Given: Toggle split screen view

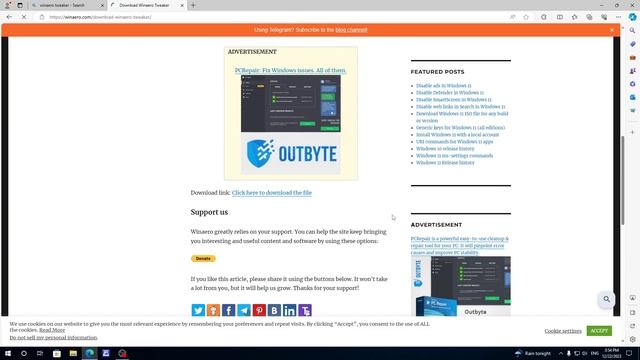Looking at the screenshot, I should coord(560,17).
